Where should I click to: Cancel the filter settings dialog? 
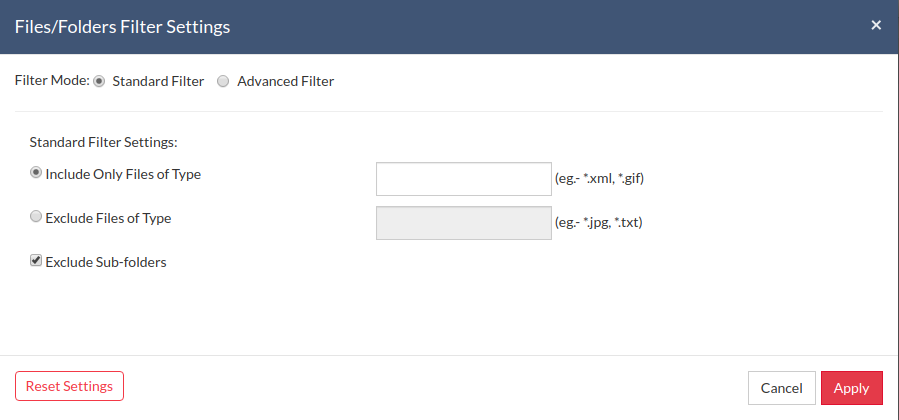point(781,388)
